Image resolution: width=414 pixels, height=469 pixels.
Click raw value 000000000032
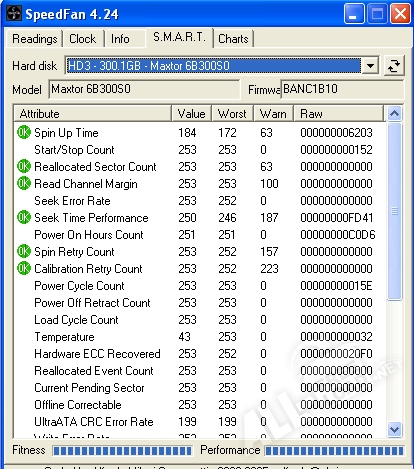click(x=336, y=336)
